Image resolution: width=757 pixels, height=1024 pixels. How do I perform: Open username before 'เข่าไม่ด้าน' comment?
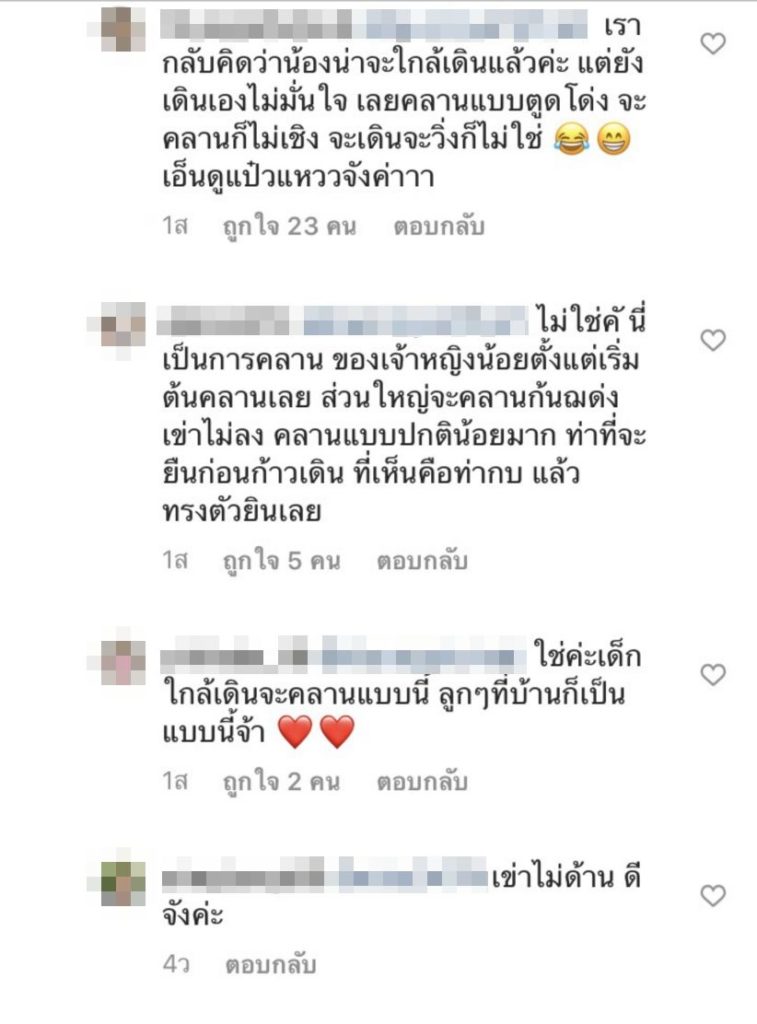pyautogui.click(x=325, y=876)
